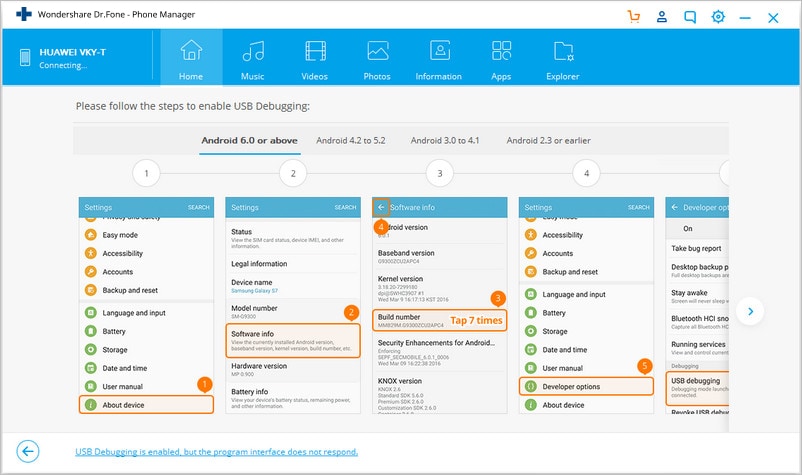Click the 'Please follow the steps' heading
The image size is (802, 475).
click(193, 106)
